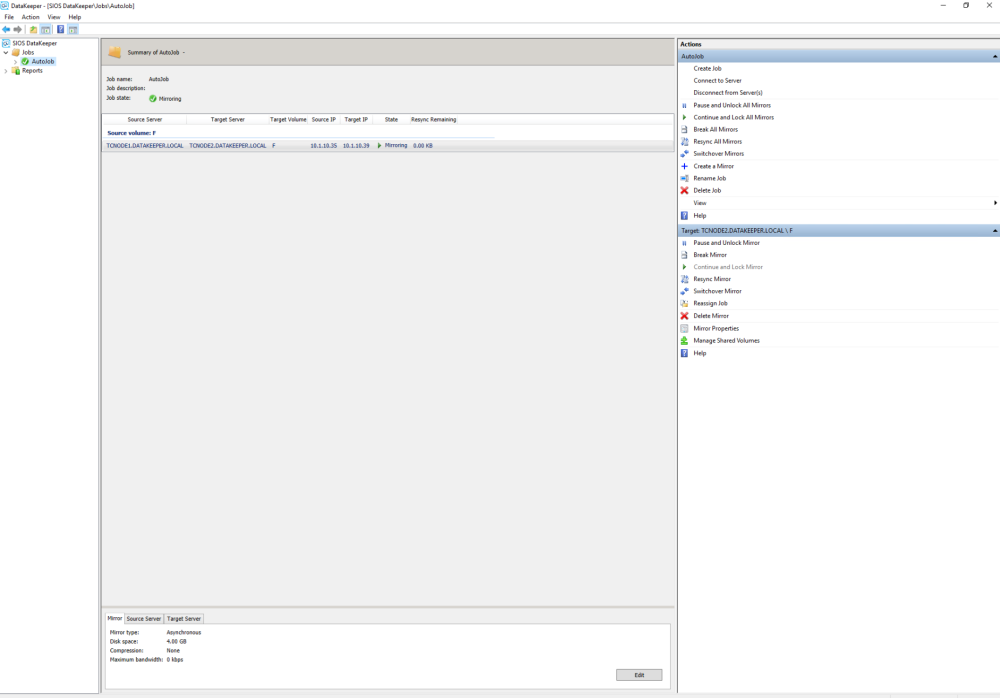Select the AutoJob job in the tree

(43, 61)
